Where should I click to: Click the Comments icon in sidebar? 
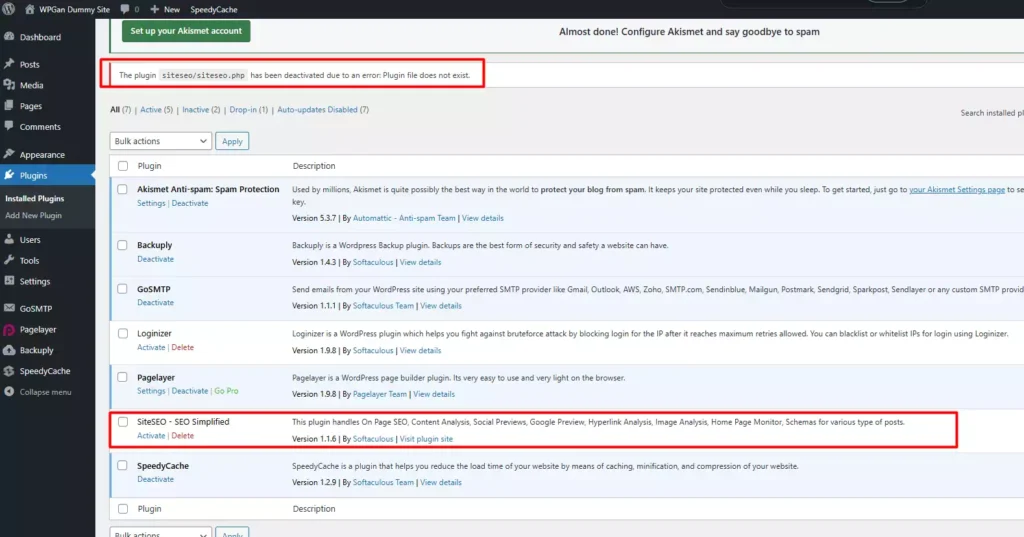(9, 126)
